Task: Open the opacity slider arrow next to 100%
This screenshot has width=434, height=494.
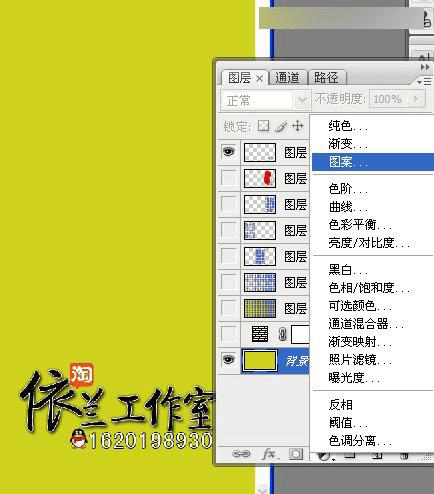Action: (x=415, y=99)
